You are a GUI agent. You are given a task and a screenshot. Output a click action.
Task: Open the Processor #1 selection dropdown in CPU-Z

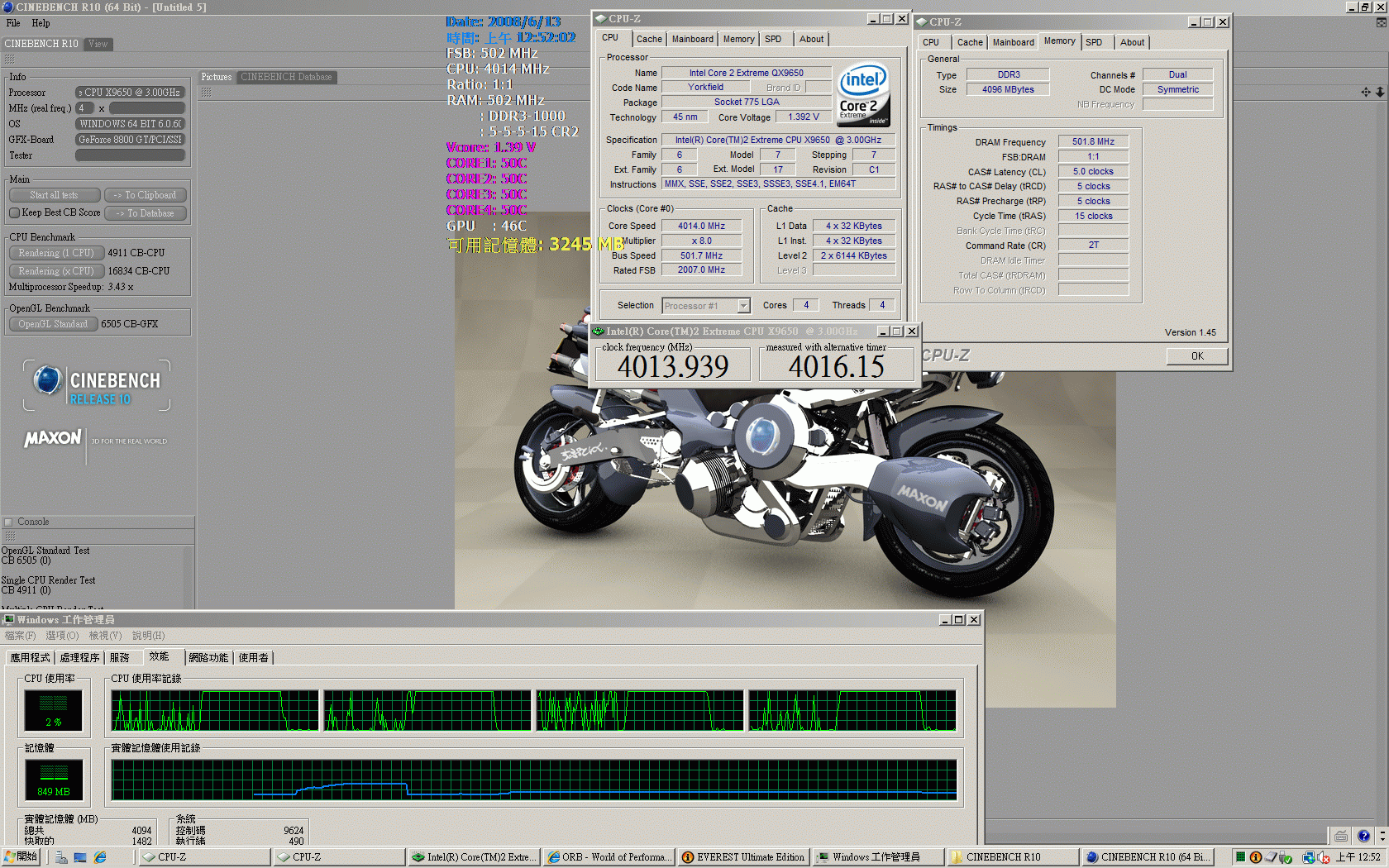click(743, 306)
